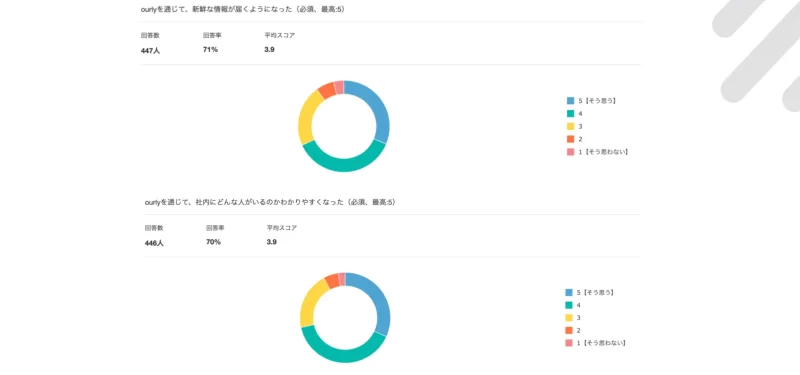Click the blue '5【そう思う】' legend swatch for the 新鮮な情報 chart
Image resolution: width=800 pixels, height=375 pixels.
[570, 101]
